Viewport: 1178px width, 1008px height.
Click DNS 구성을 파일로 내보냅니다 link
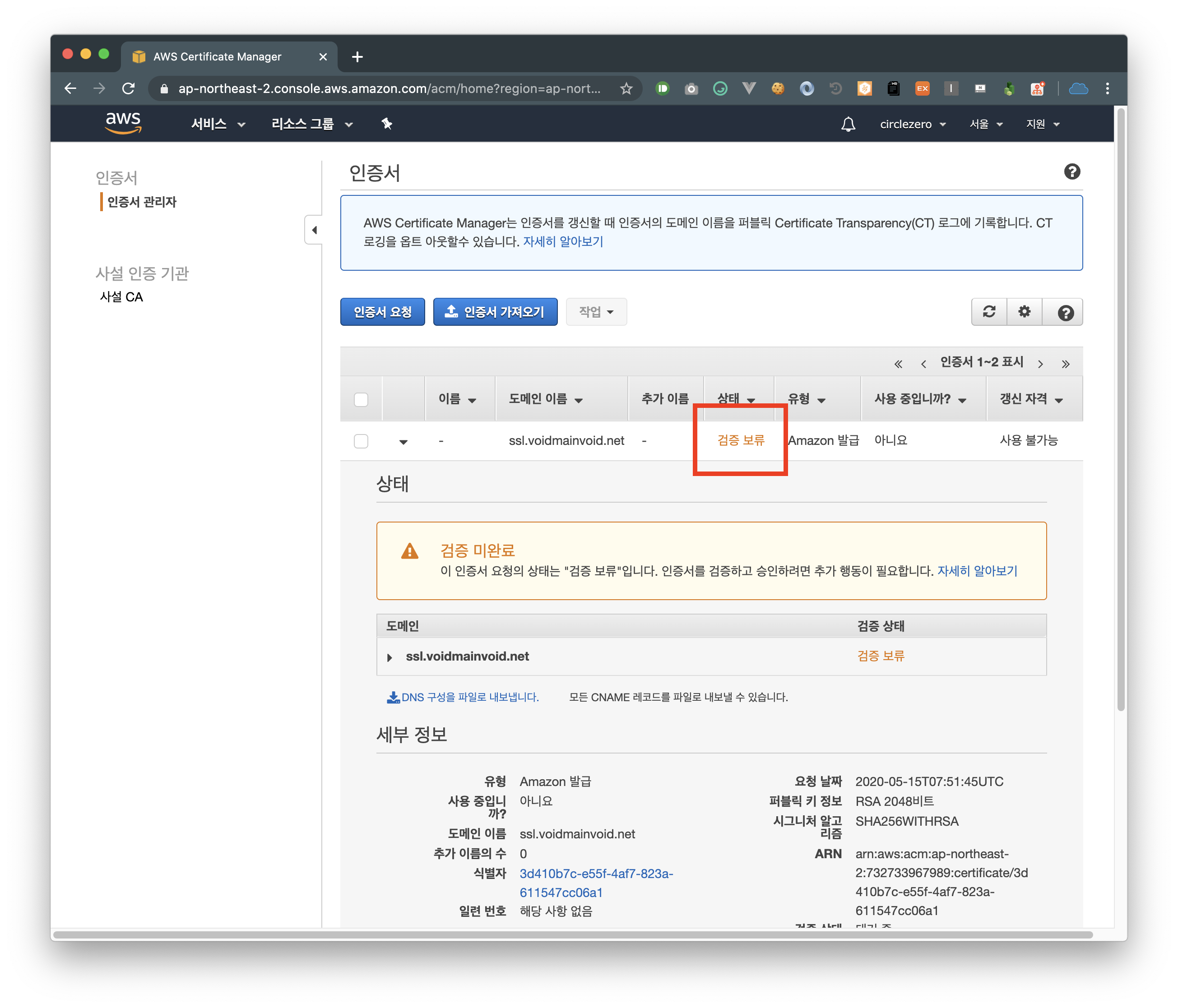coord(469,697)
